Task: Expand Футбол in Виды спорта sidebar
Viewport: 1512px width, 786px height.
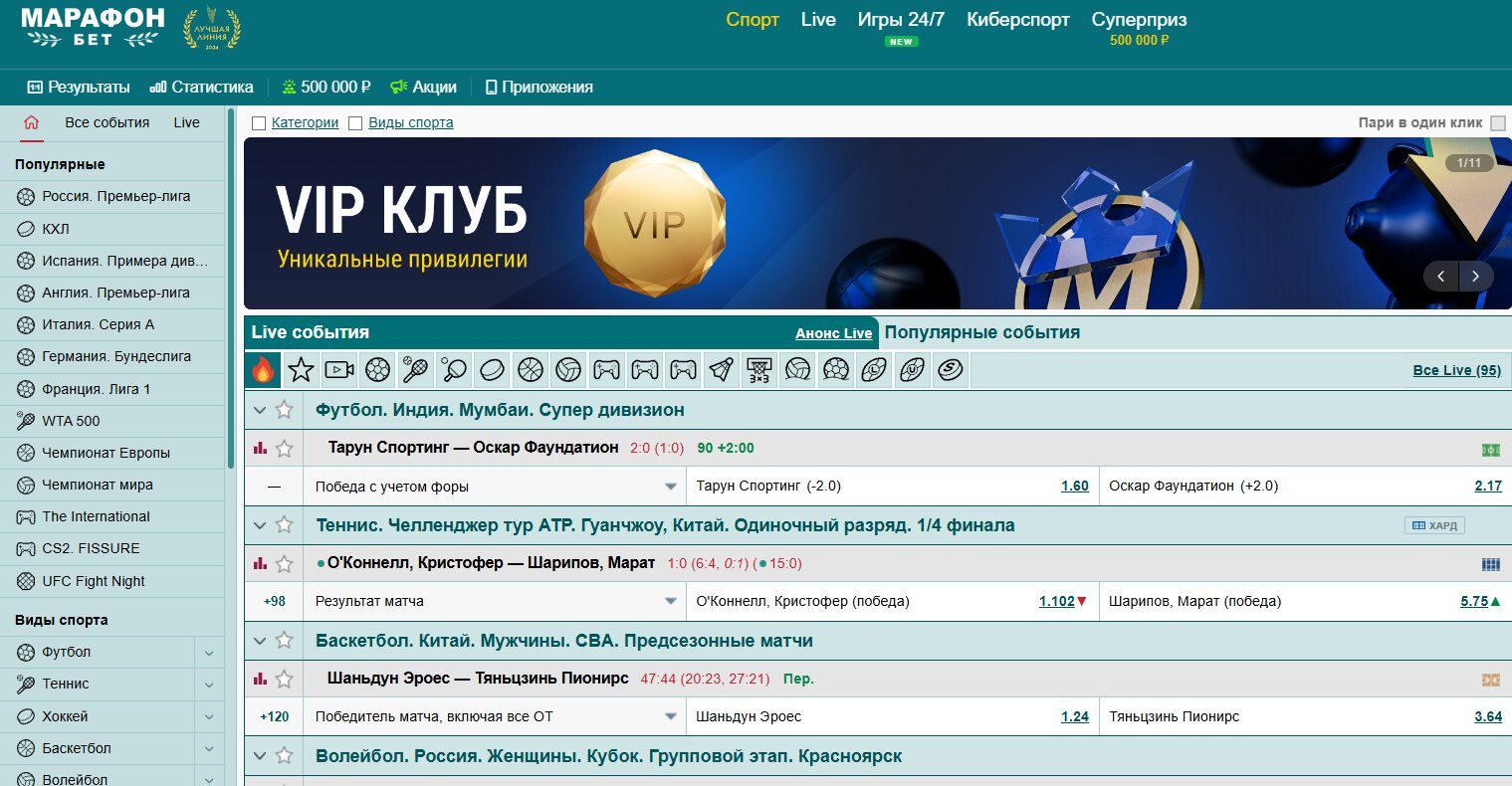Action: [209, 653]
